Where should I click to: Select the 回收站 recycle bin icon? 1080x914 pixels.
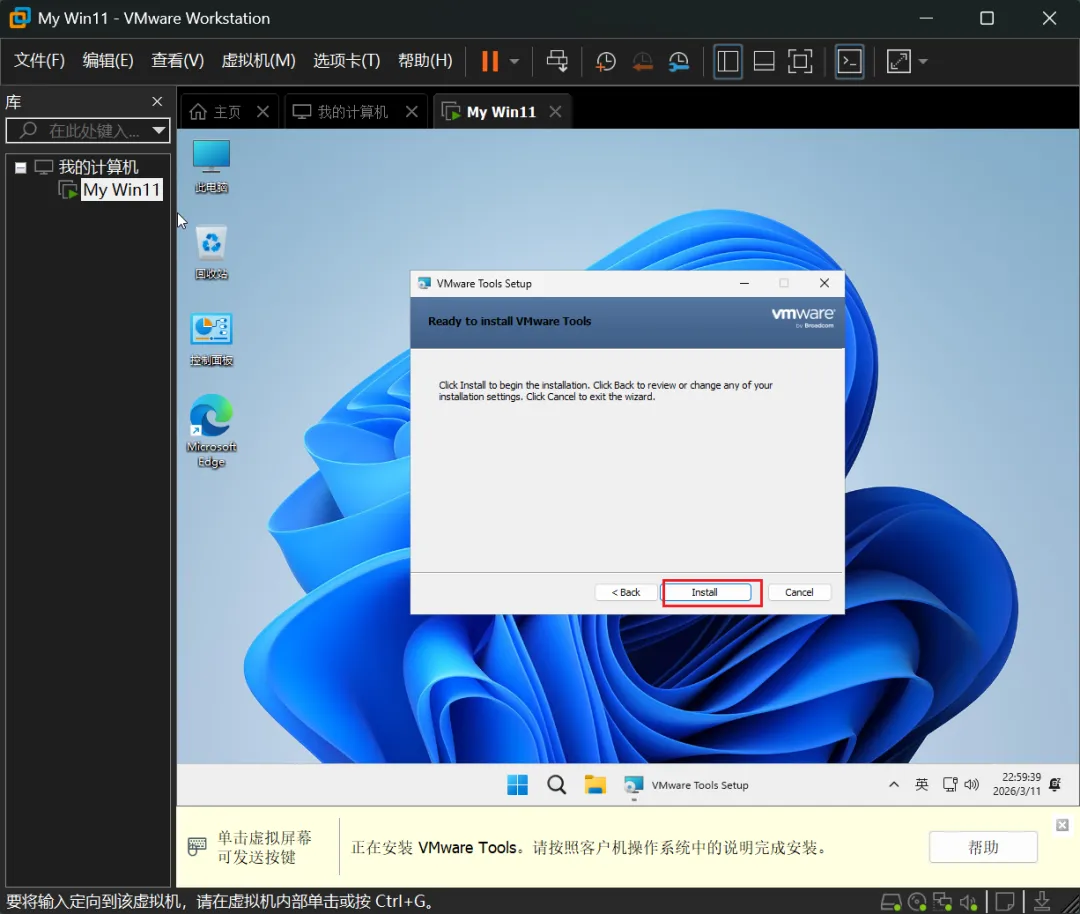point(211,252)
